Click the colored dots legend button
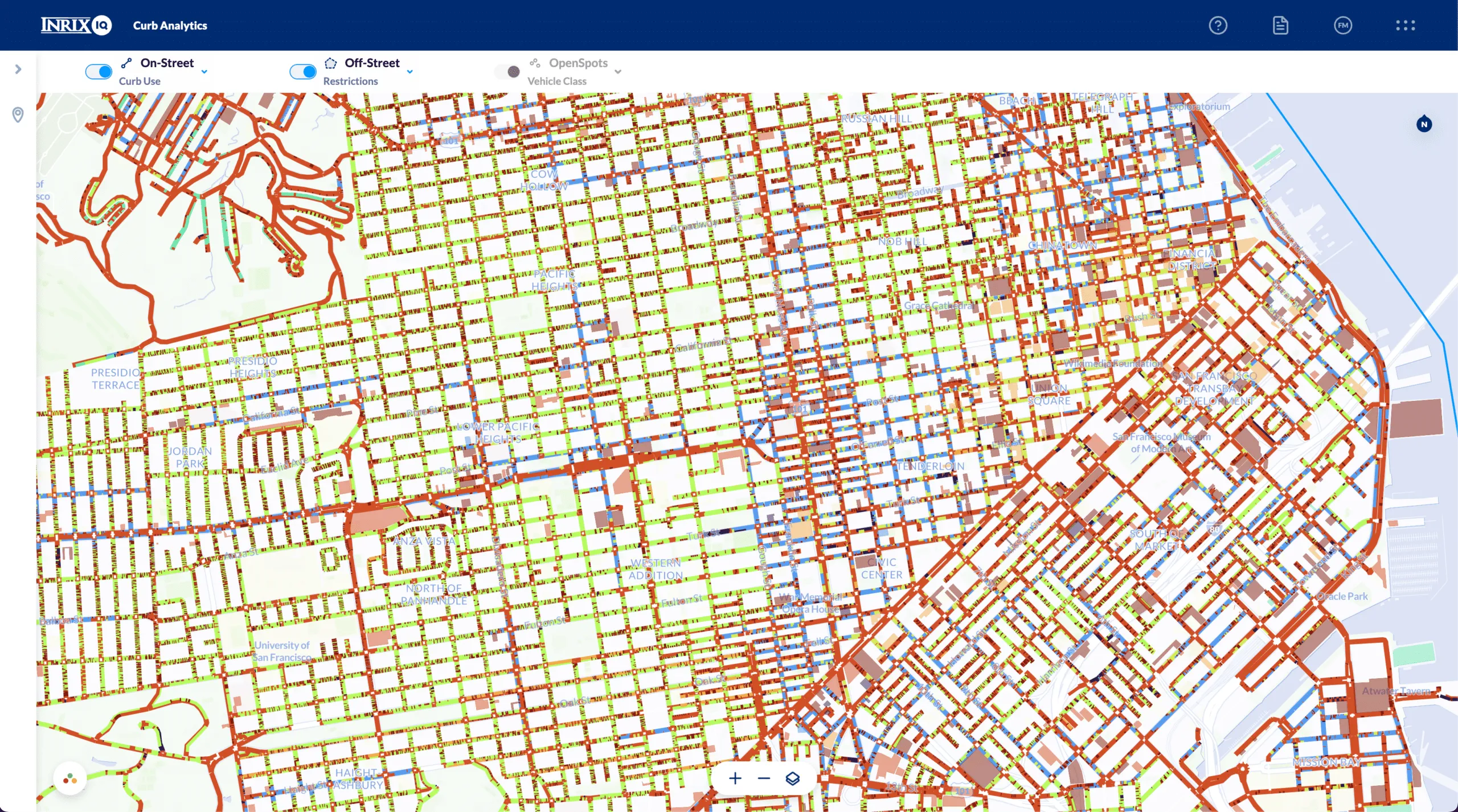The image size is (1458, 812). pos(70,778)
